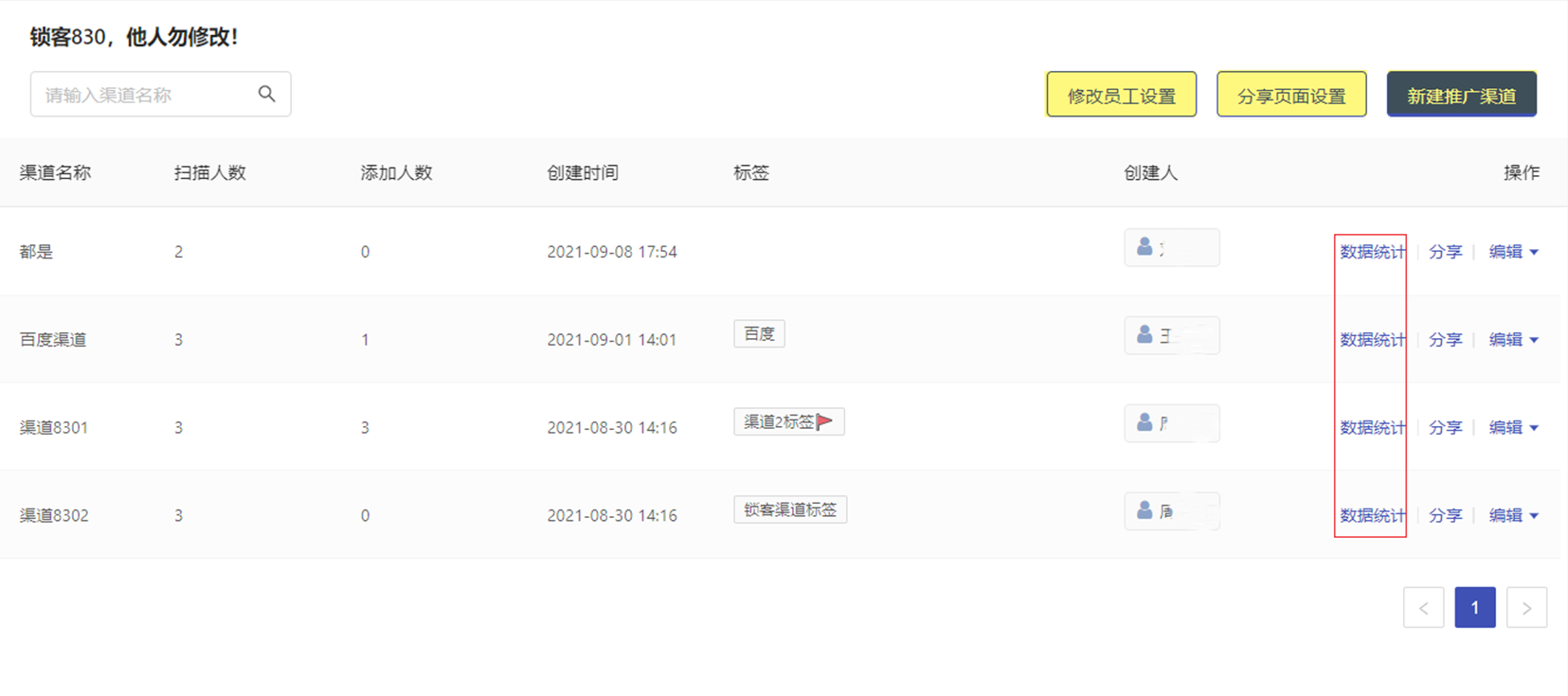1568x696 pixels.
Task: Click date 2021-09-01 14:01
Action: click(612, 340)
